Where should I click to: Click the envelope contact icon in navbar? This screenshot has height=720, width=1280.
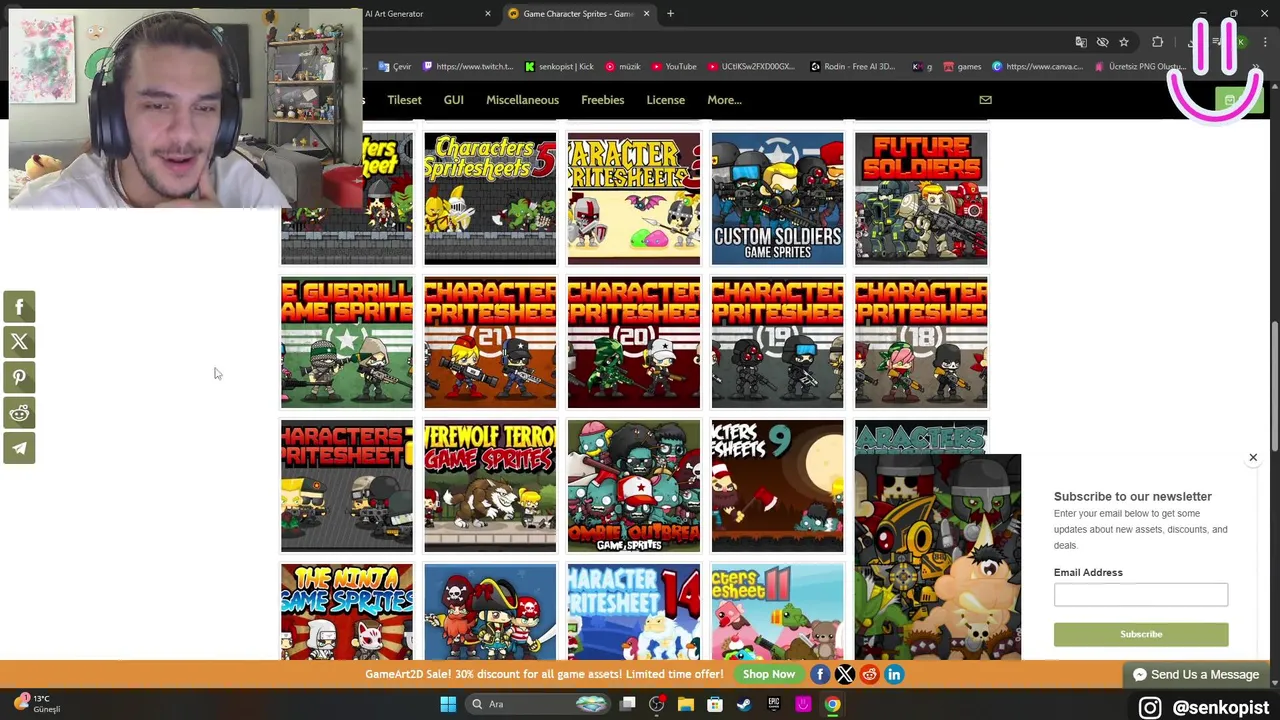[x=985, y=100]
